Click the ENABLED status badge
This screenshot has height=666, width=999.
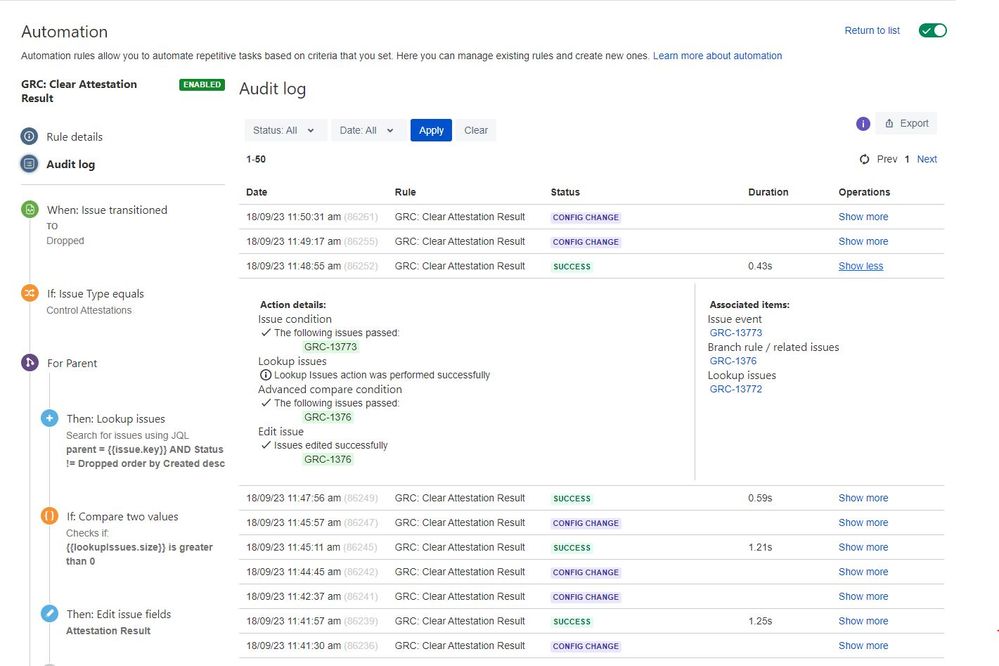pyautogui.click(x=202, y=85)
